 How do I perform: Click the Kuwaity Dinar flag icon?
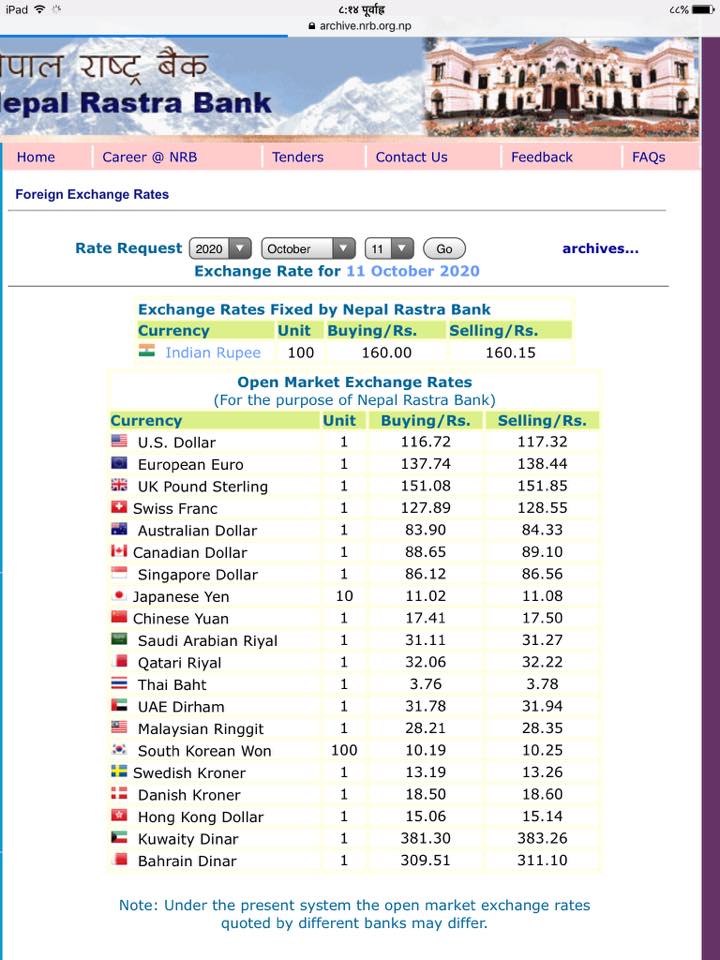[x=119, y=837]
